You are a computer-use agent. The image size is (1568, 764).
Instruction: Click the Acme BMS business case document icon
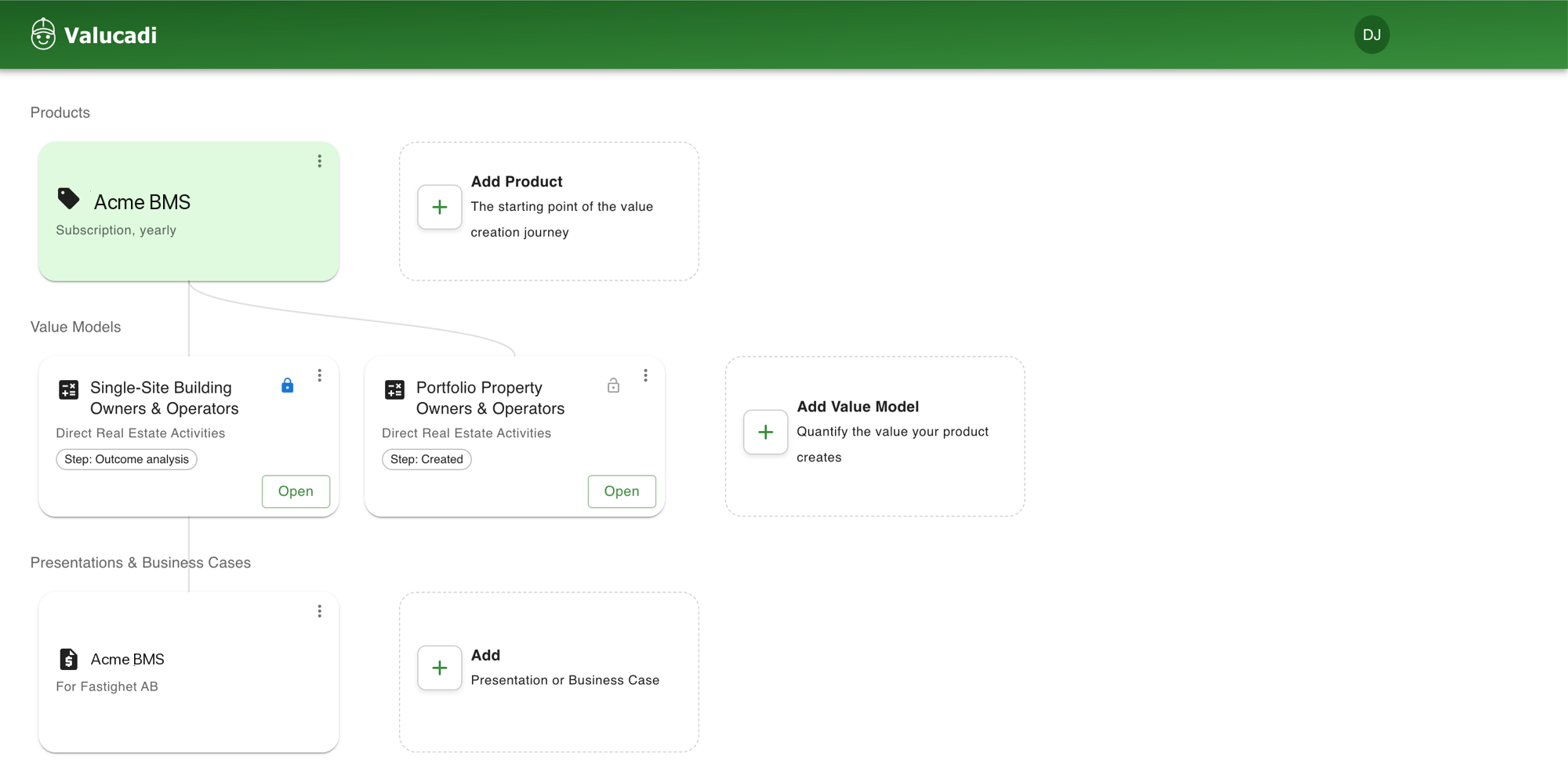(69, 659)
